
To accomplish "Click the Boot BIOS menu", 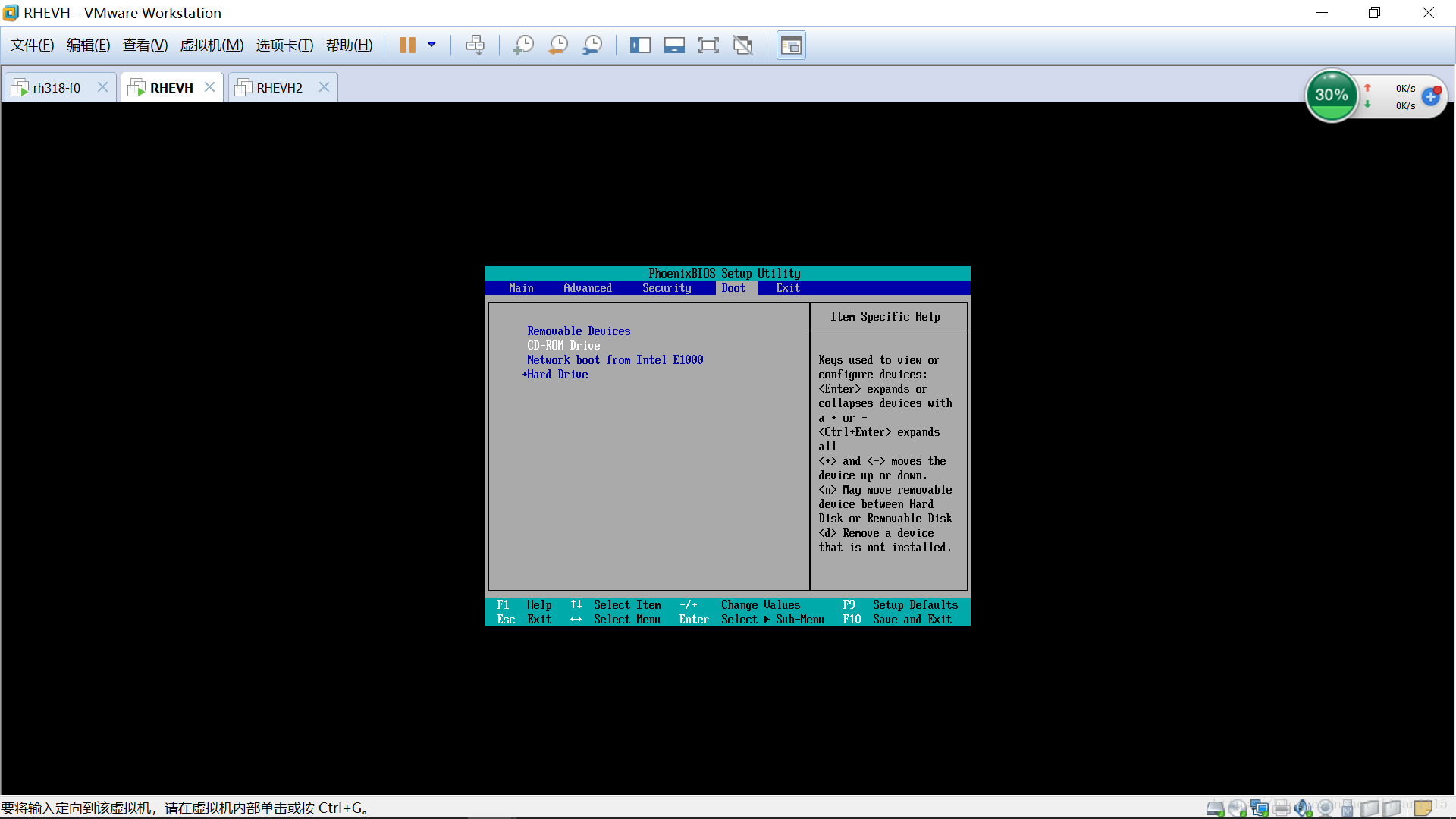I will pos(733,288).
